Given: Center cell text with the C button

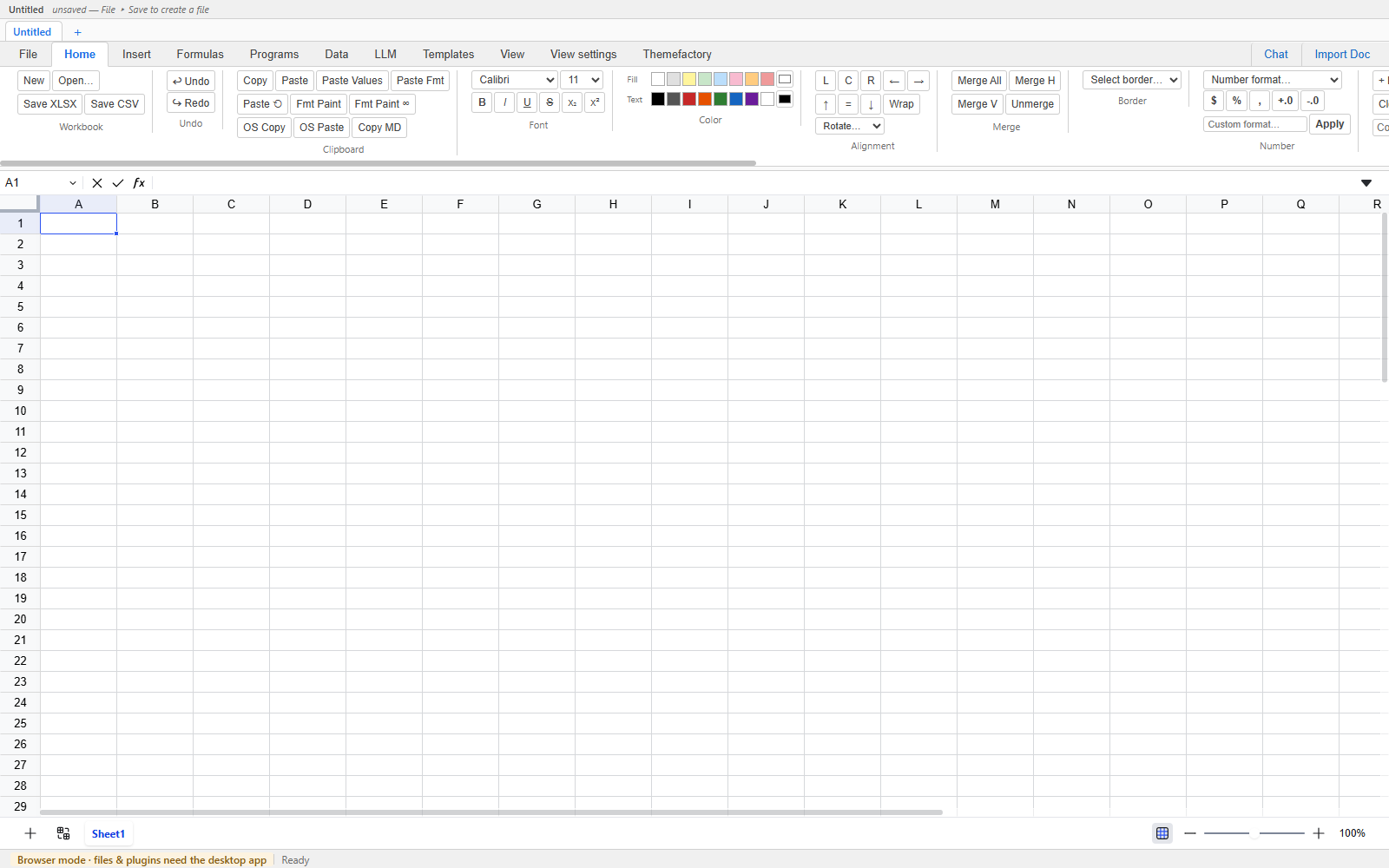Looking at the screenshot, I should 848,81.
